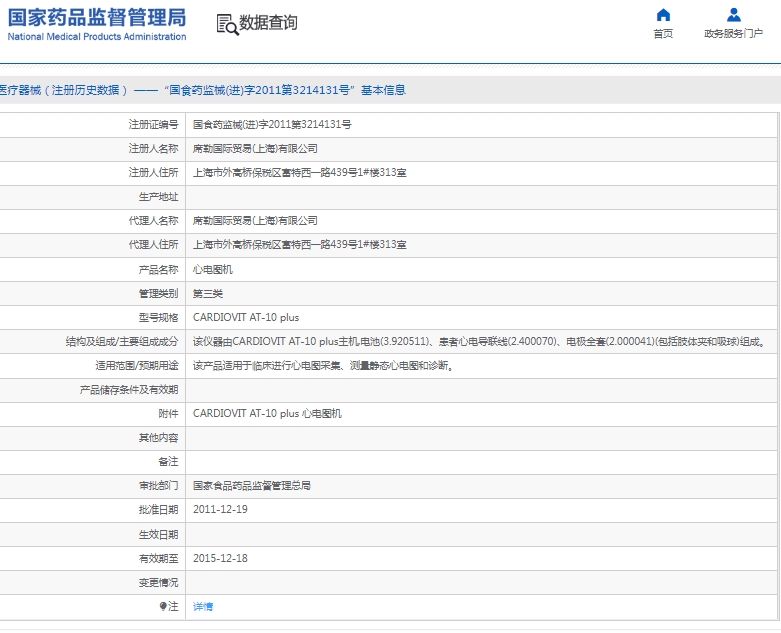Select the 型号规格 label
Image resolution: width=781 pixels, height=633 pixels.
click(158, 317)
